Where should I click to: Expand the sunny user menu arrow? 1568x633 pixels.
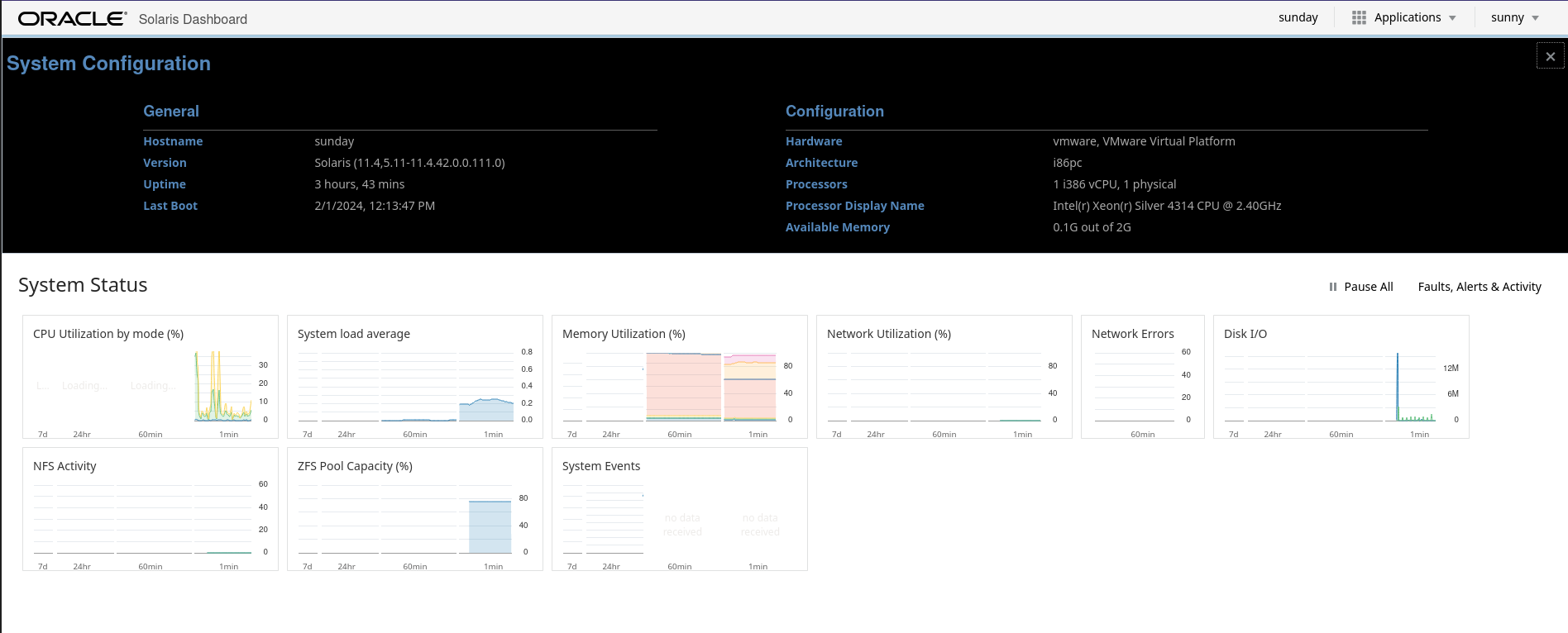[x=1535, y=18]
